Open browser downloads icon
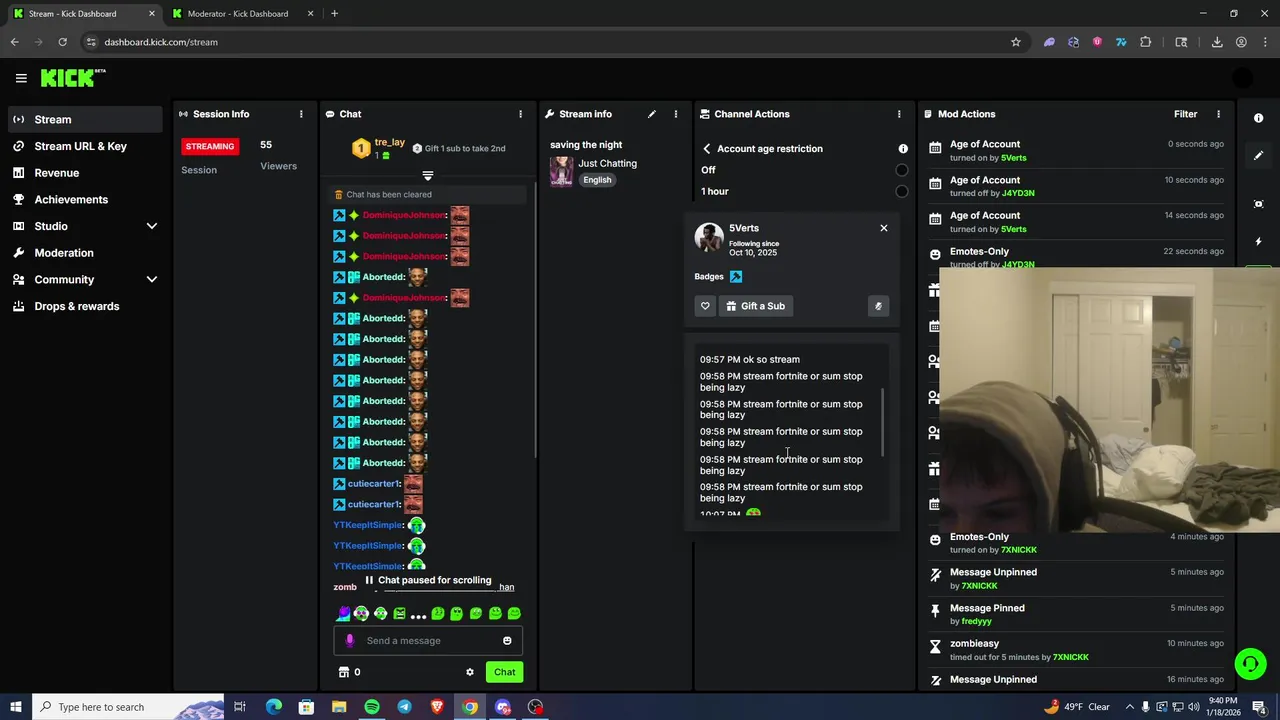This screenshot has width=1280, height=720. (1217, 42)
